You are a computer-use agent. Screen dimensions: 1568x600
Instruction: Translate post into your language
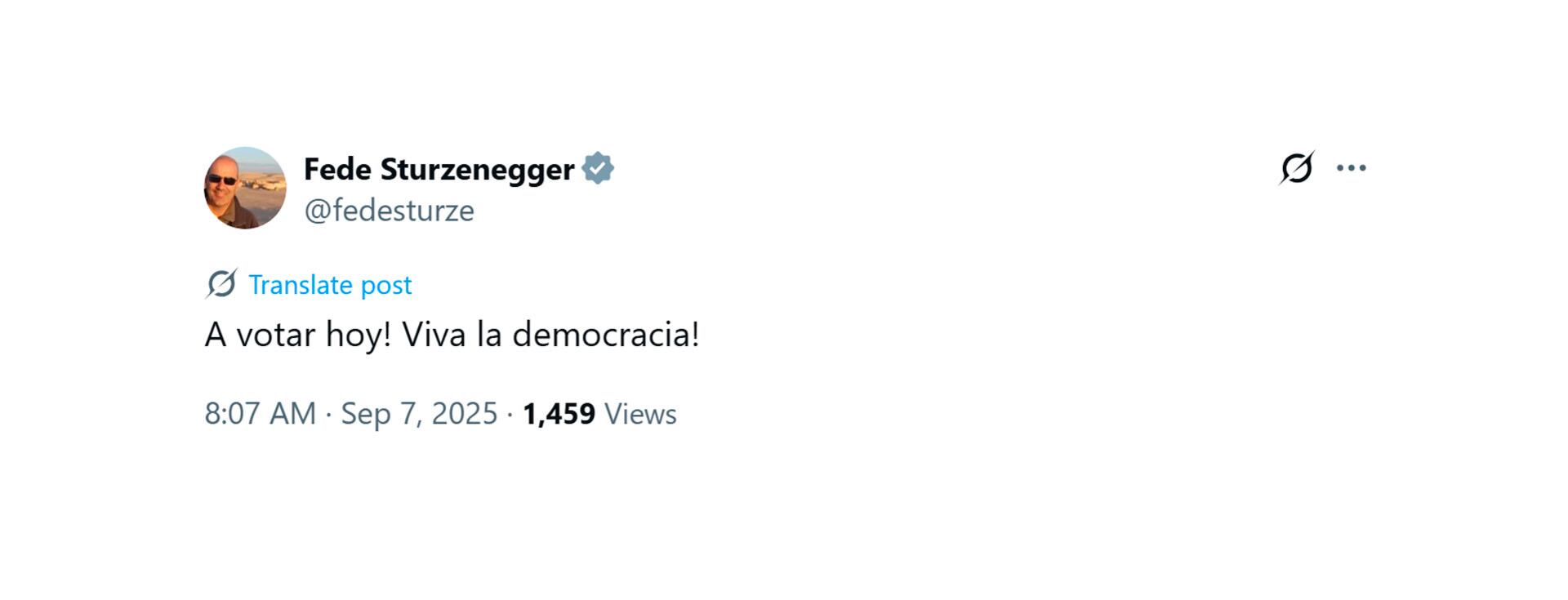point(330,285)
